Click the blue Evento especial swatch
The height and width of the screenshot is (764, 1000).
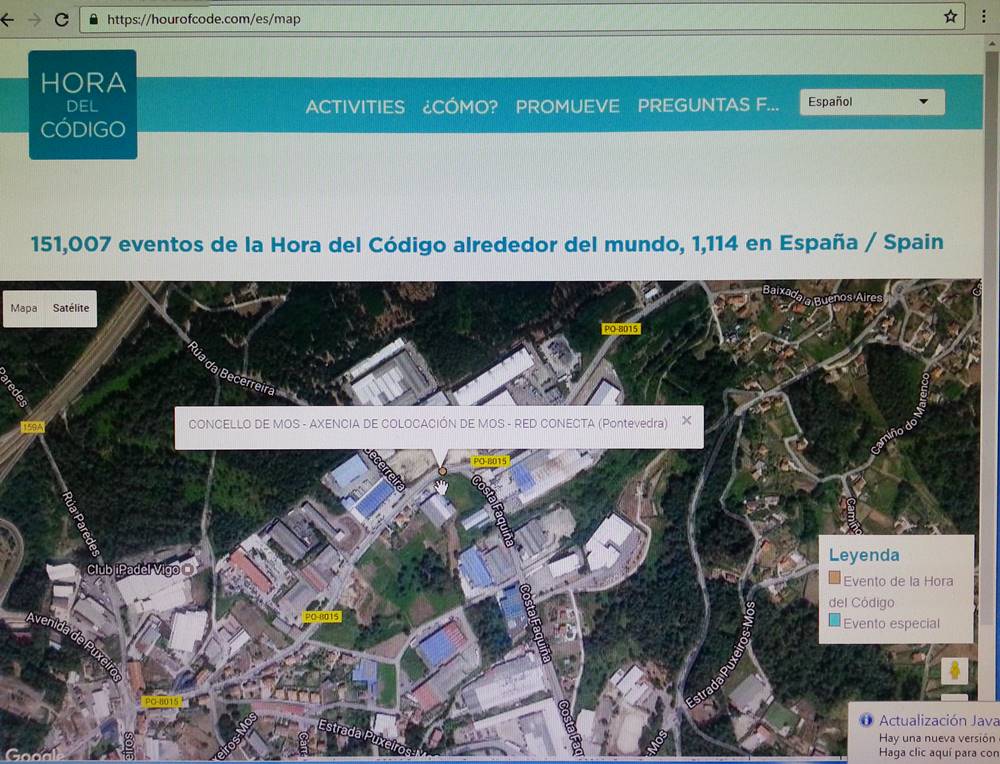(834, 620)
